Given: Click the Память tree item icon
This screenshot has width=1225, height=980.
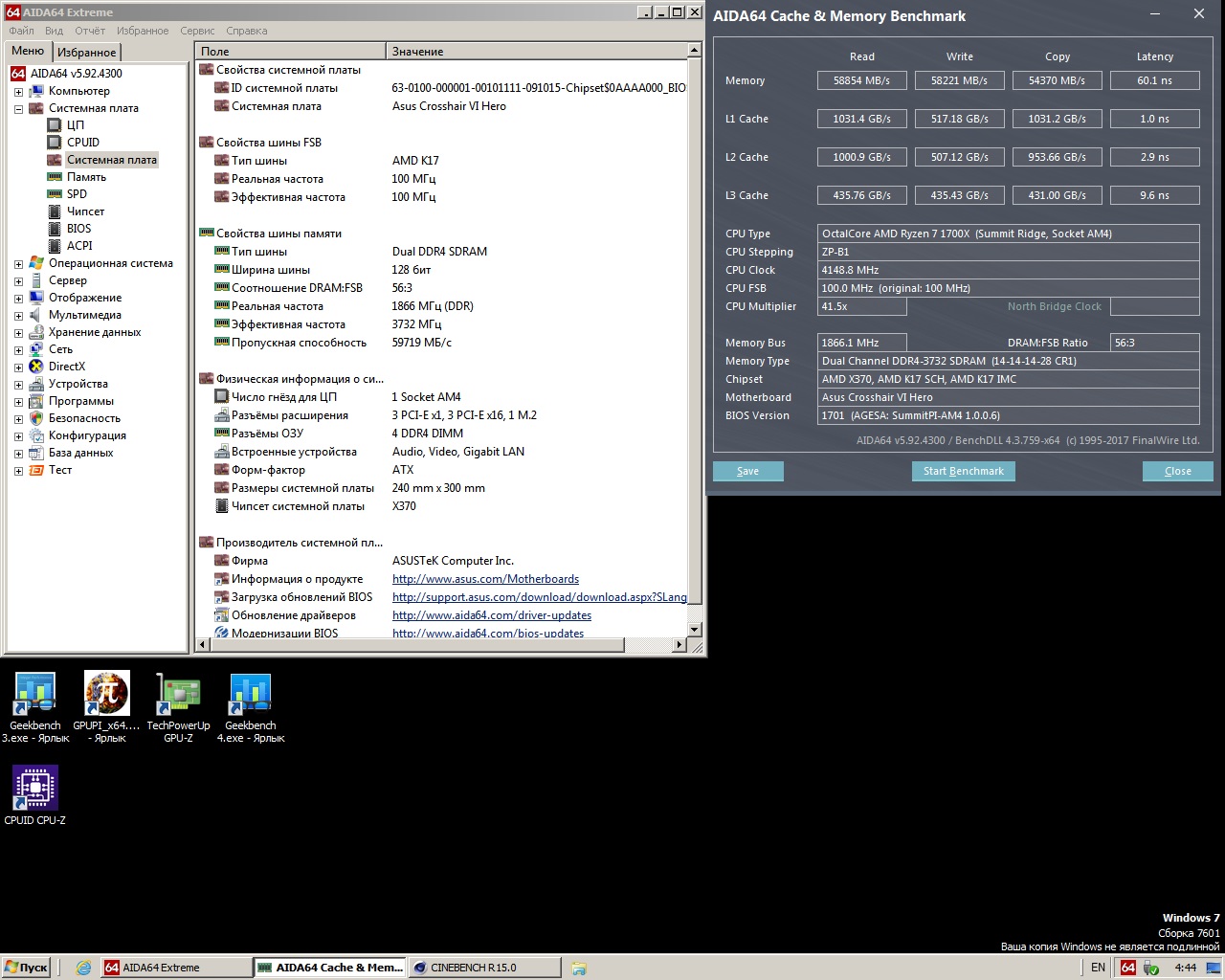Looking at the screenshot, I should click(x=56, y=177).
